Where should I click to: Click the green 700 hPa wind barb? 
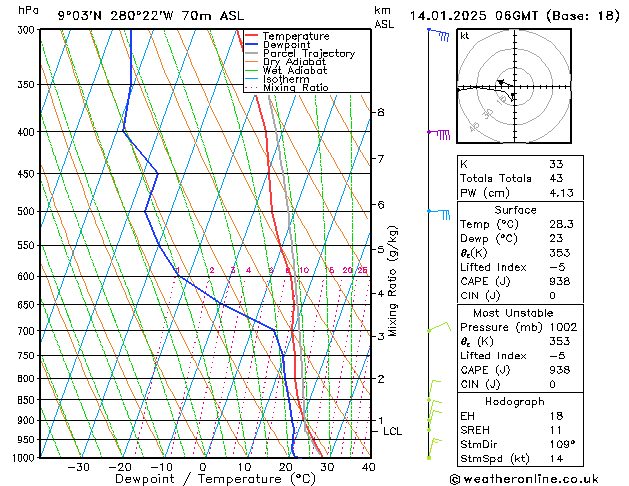coord(439,326)
